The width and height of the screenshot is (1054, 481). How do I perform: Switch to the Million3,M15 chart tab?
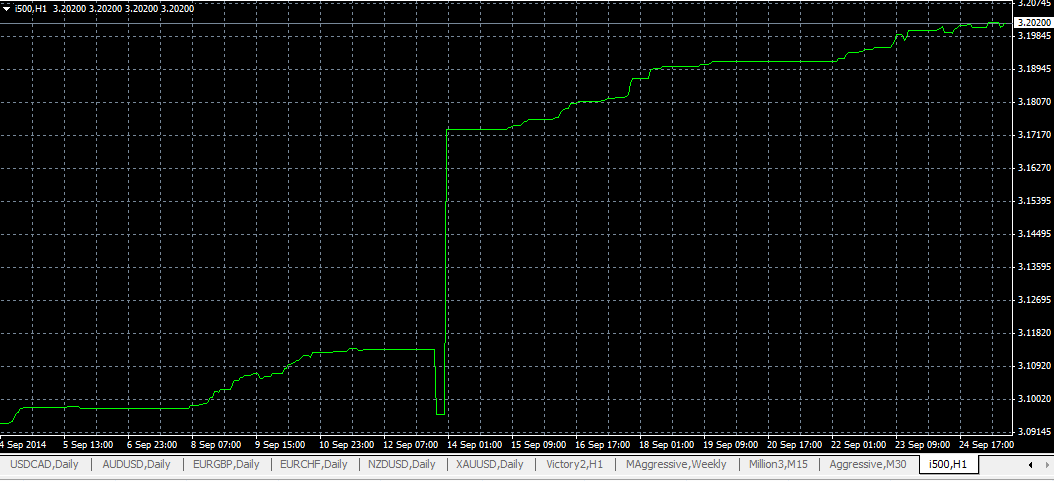[x=778, y=464]
